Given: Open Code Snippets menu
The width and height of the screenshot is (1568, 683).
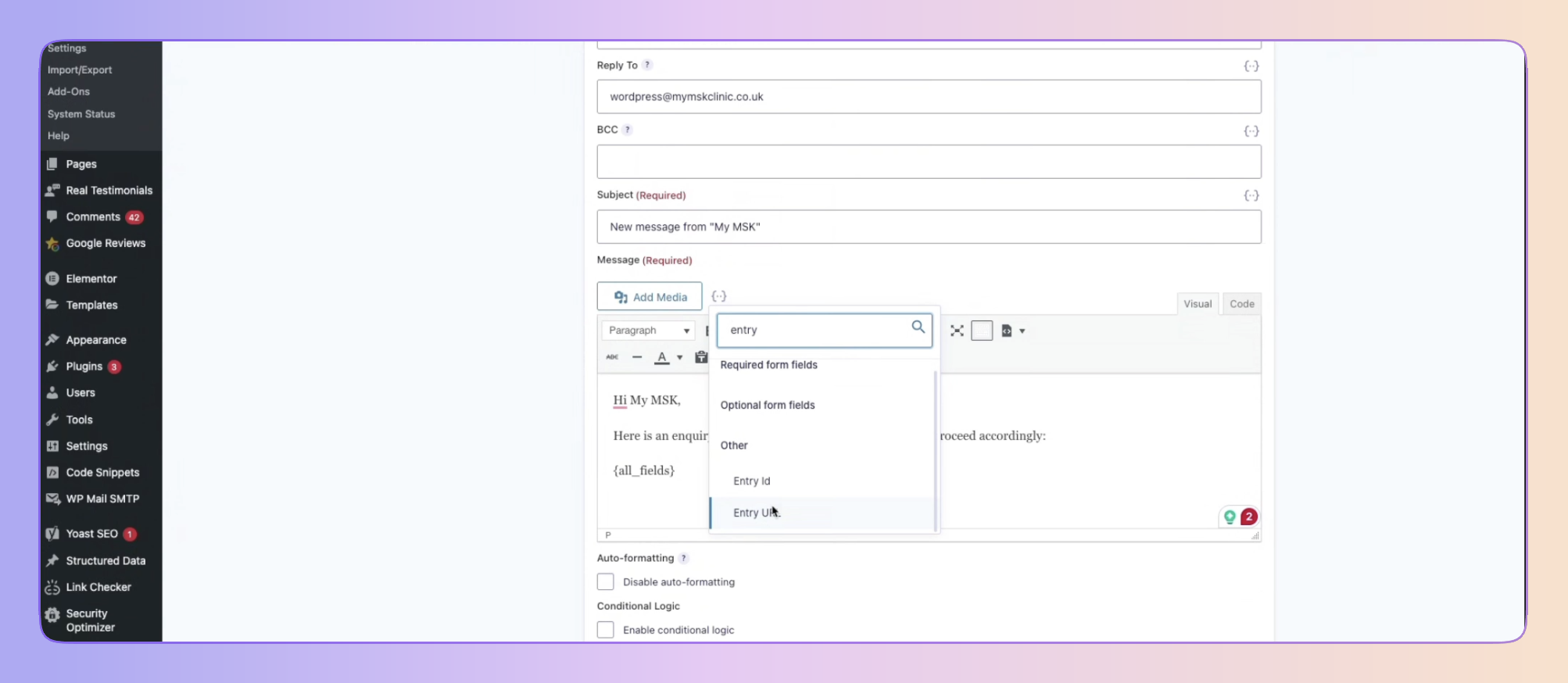Looking at the screenshot, I should (x=102, y=473).
